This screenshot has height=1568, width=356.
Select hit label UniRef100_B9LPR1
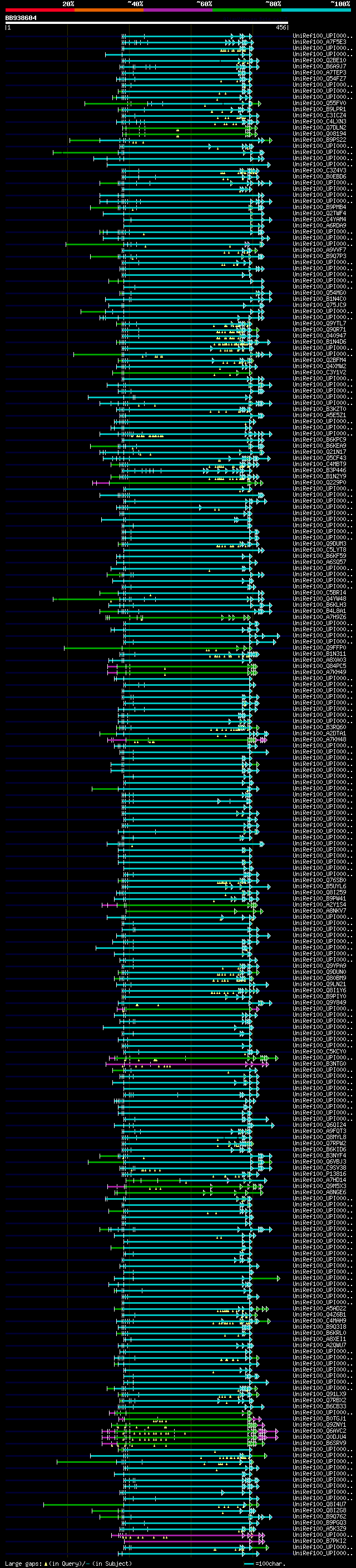pyautogui.click(x=319, y=110)
